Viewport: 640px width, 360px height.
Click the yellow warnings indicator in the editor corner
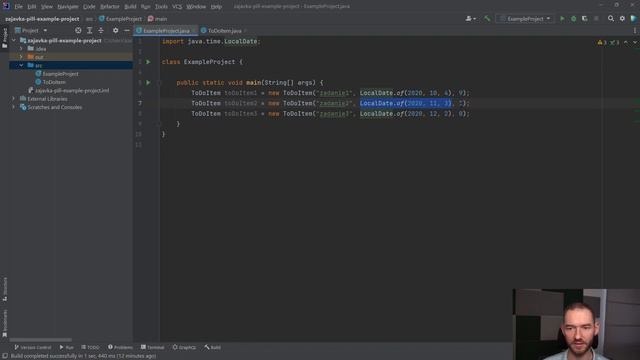pos(602,42)
